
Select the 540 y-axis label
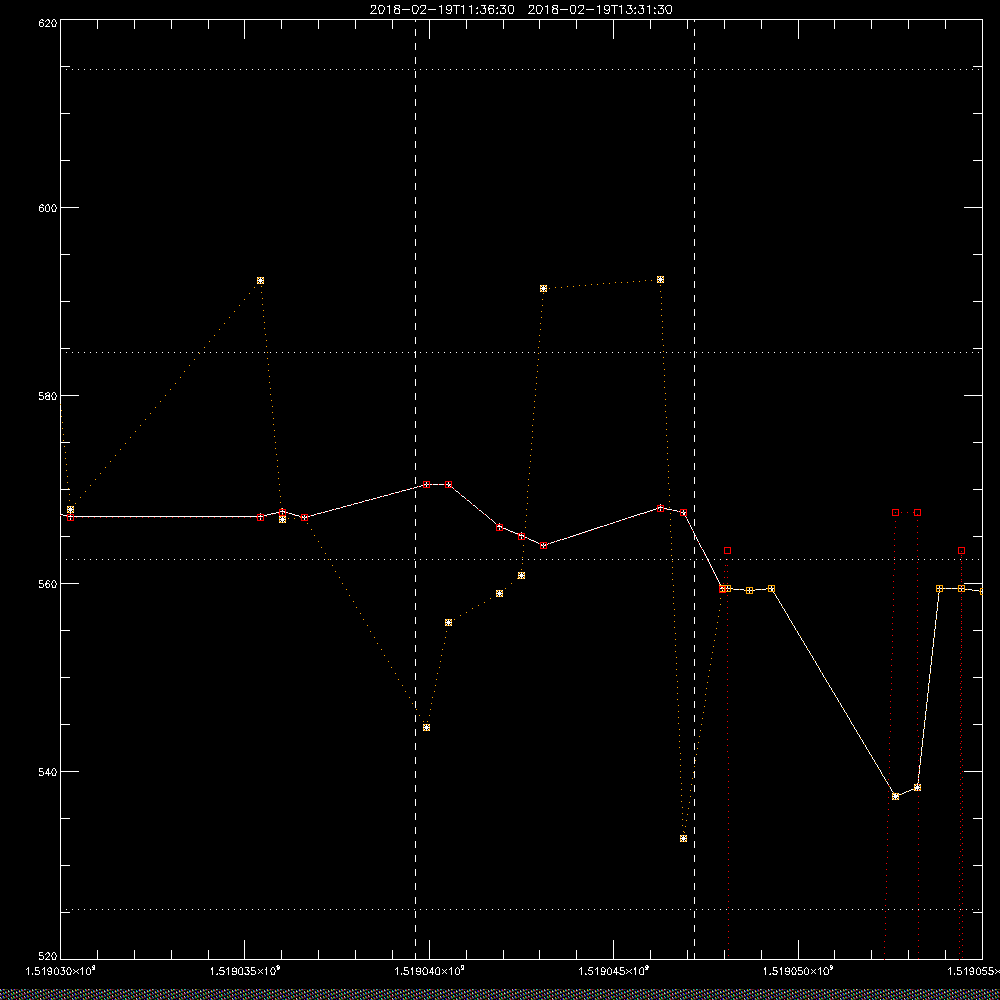point(48,771)
